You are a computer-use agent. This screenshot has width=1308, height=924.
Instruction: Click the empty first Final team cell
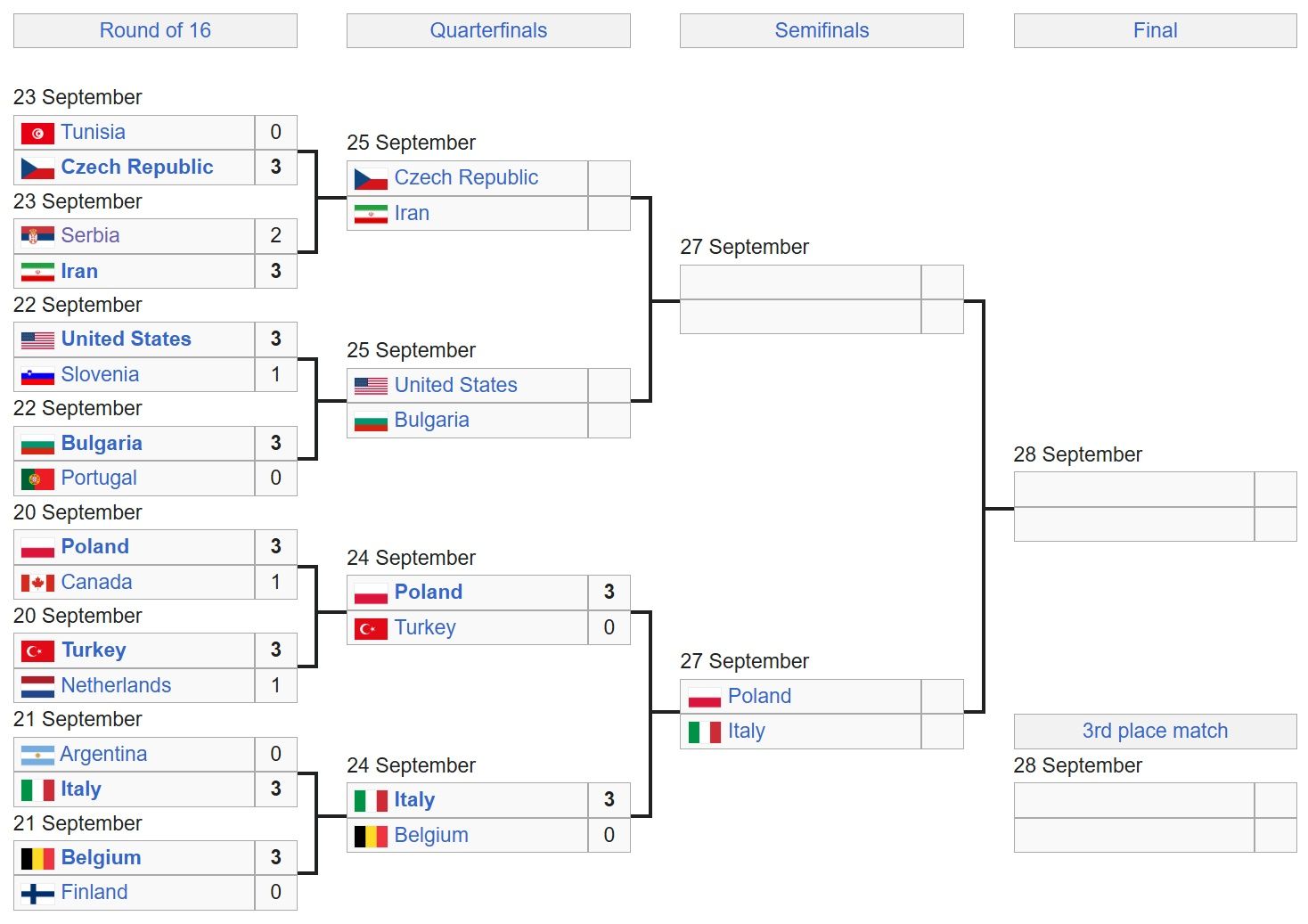1133,489
